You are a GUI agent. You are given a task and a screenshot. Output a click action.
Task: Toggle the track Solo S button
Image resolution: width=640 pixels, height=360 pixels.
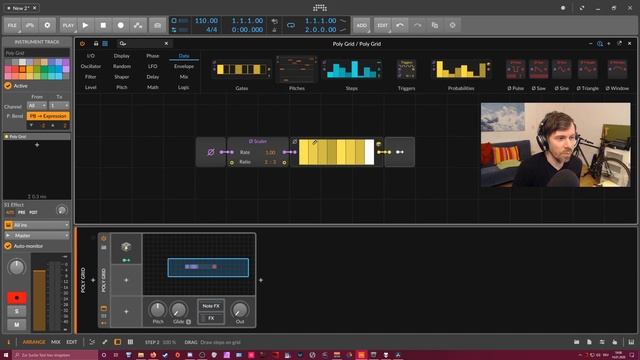coord(17,311)
